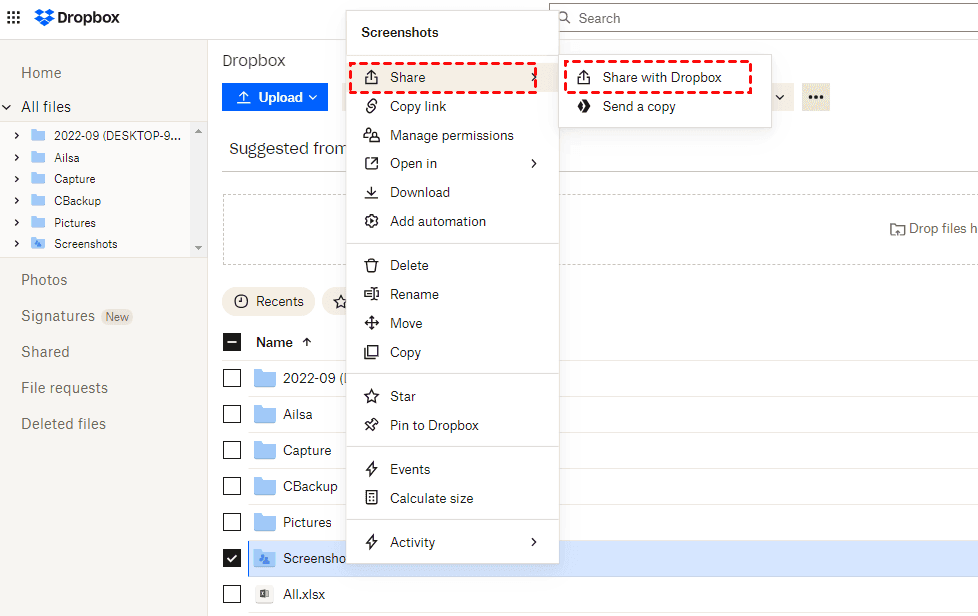Click the Share icon in context menu
The width and height of the screenshot is (978, 616).
tap(371, 77)
